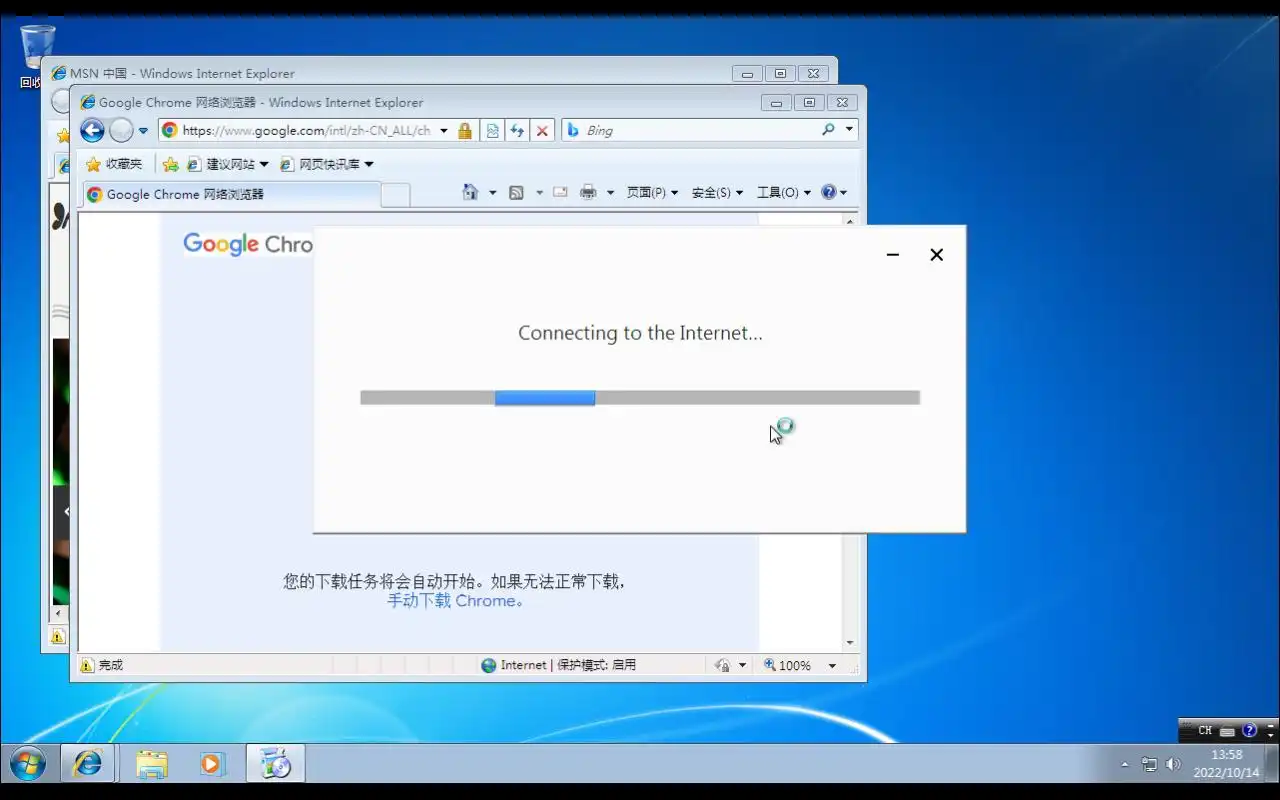Click the privacy/security lock icon in status bar
Screen dimensions: 1280x800
[723, 665]
